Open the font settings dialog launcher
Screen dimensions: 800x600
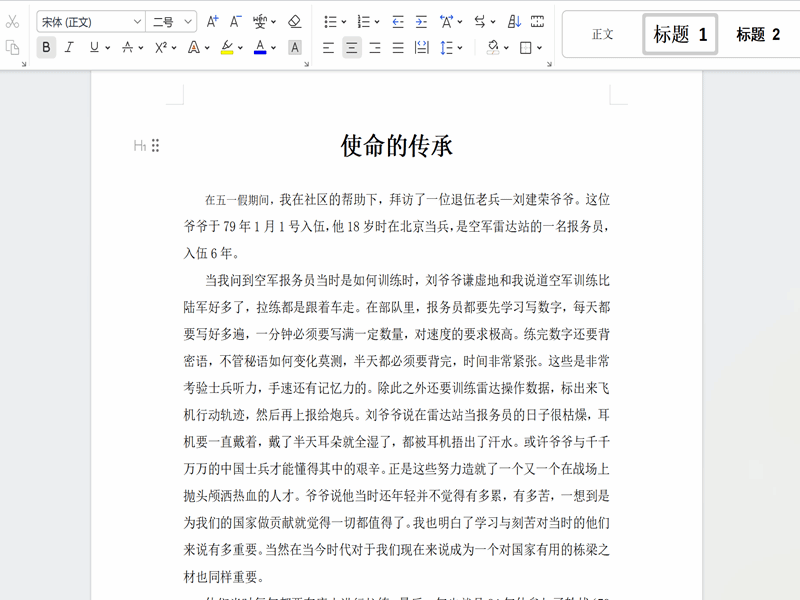coord(307,64)
